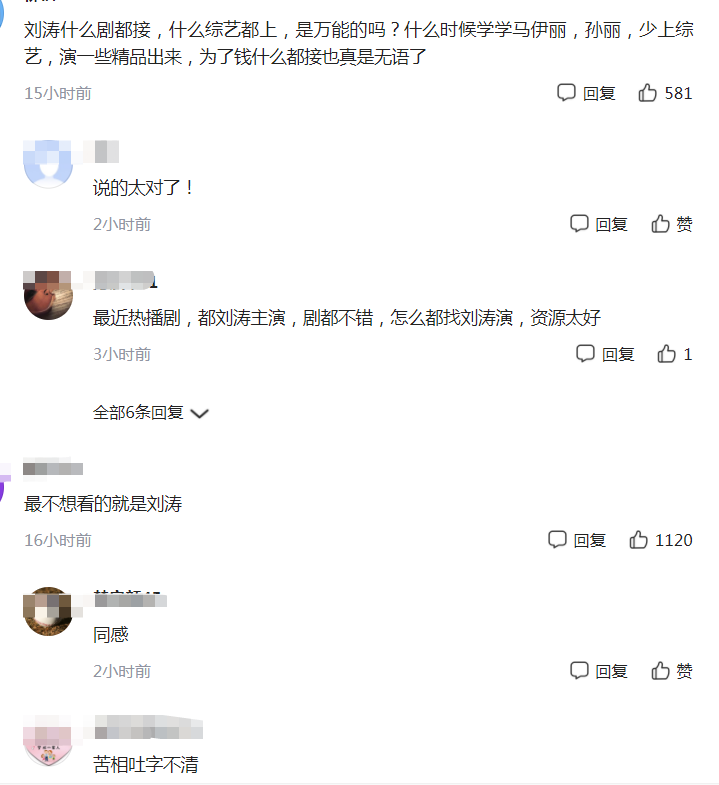Expand 全部6条回复 replies
Viewport: 719px width, 785px height.
tap(150, 413)
